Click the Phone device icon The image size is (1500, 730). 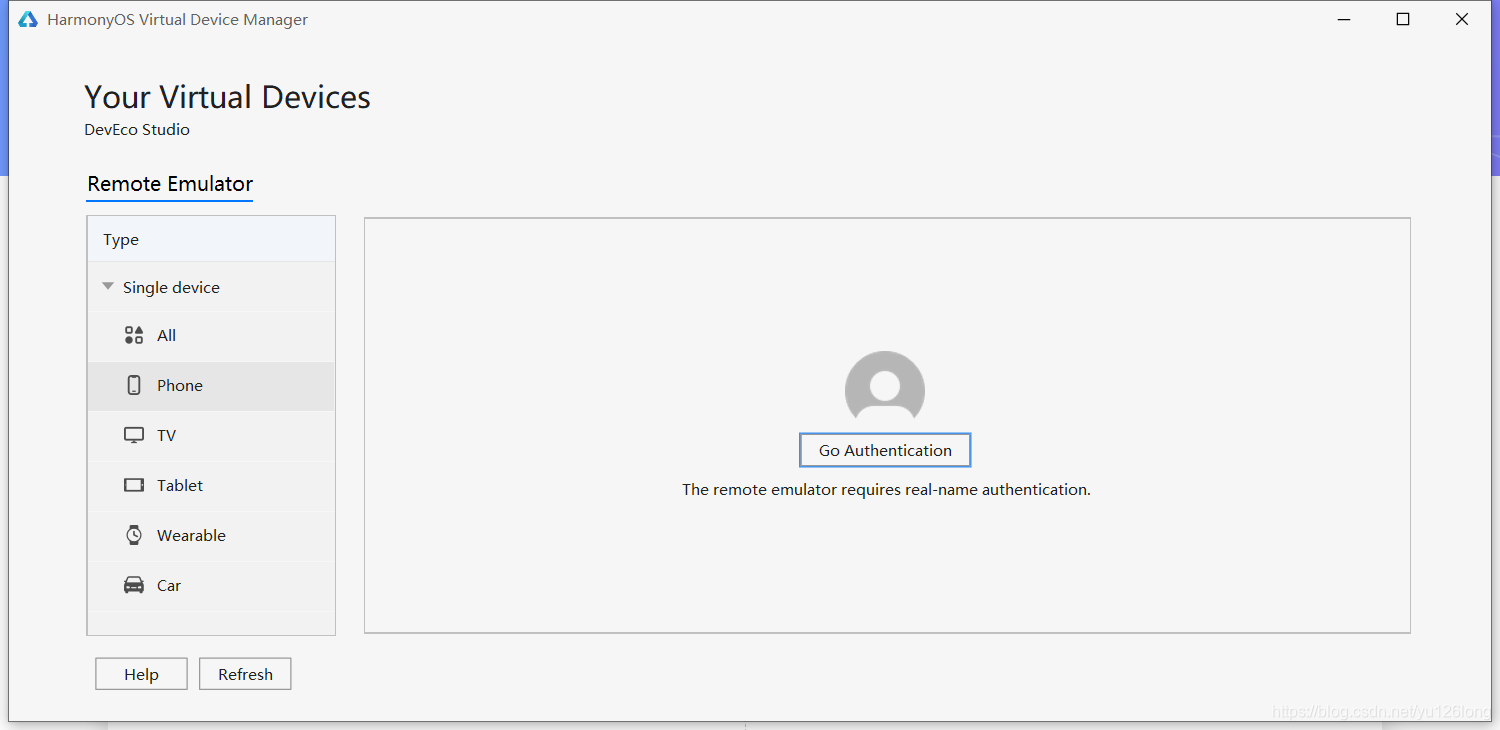[x=134, y=385]
